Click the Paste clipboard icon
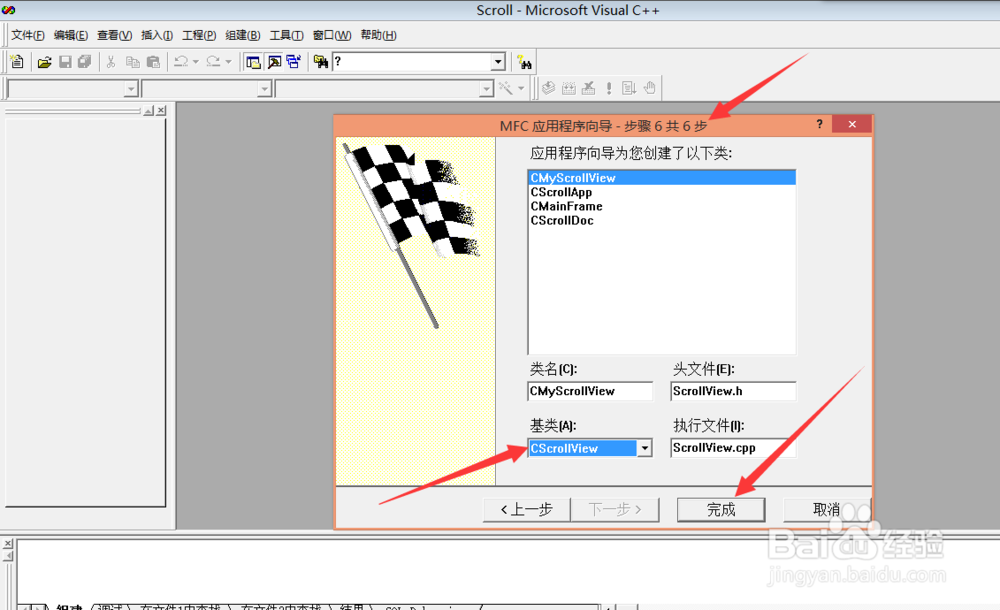Screen dimensions: 1000x610 click(x=154, y=62)
